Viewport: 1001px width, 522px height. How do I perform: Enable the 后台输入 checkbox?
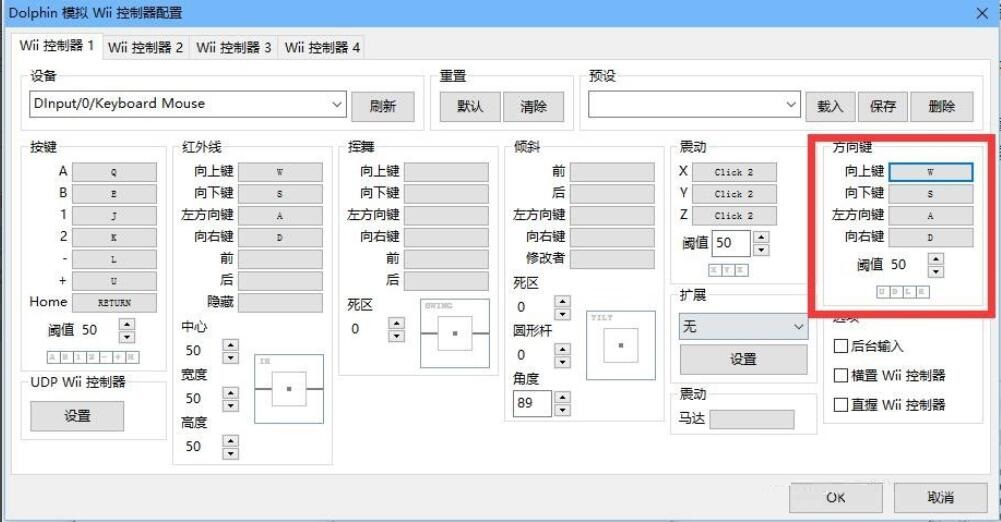841,346
